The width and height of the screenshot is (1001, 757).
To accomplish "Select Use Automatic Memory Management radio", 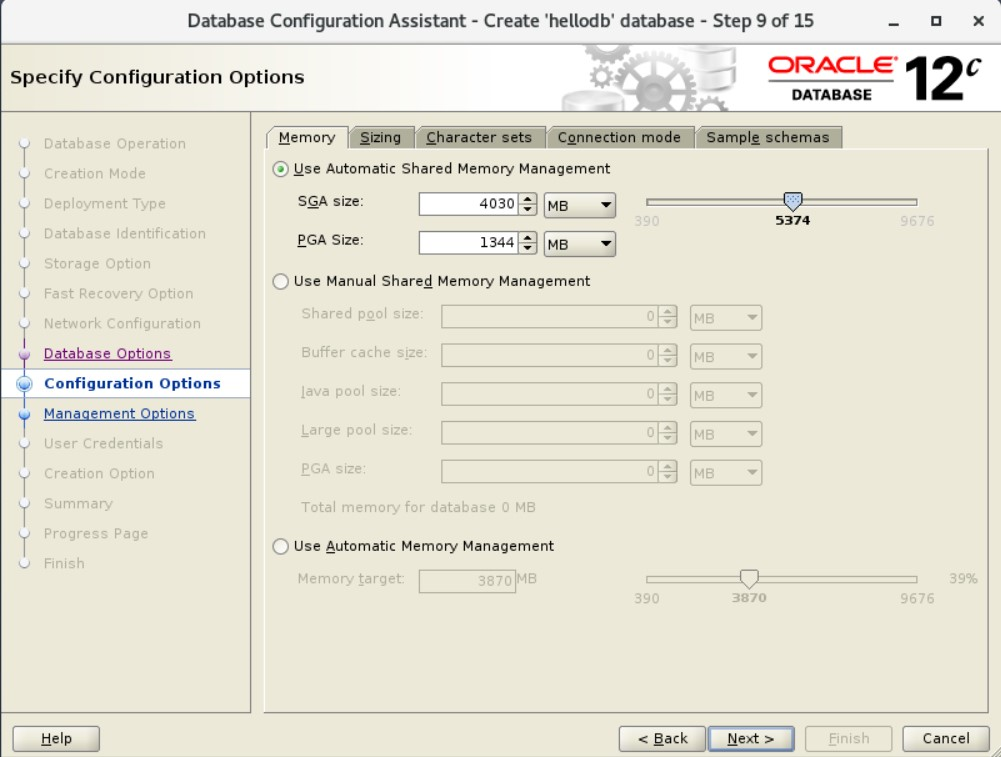I will [x=280, y=546].
